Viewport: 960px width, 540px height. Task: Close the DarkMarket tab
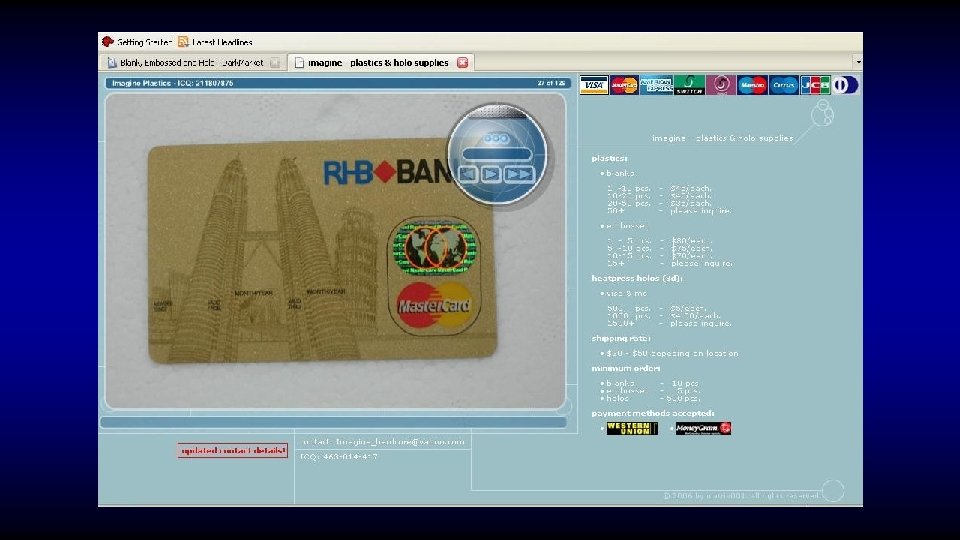pyautogui.click(x=275, y=62)
